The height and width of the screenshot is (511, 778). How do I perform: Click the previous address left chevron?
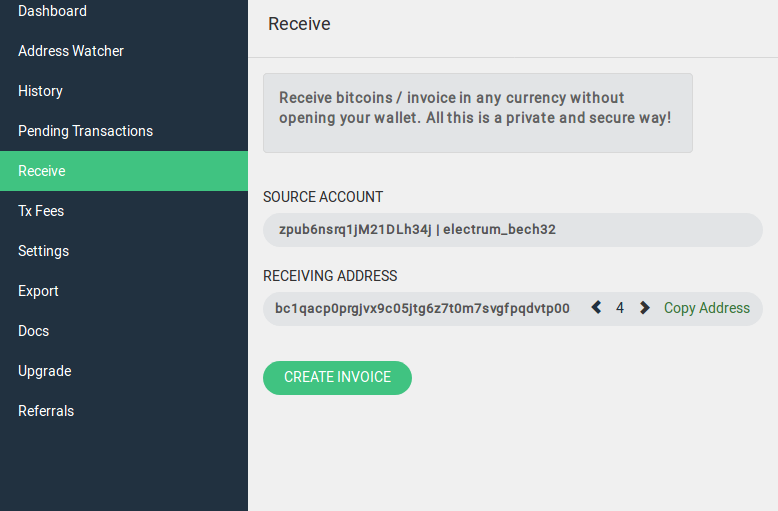point(596,308)
